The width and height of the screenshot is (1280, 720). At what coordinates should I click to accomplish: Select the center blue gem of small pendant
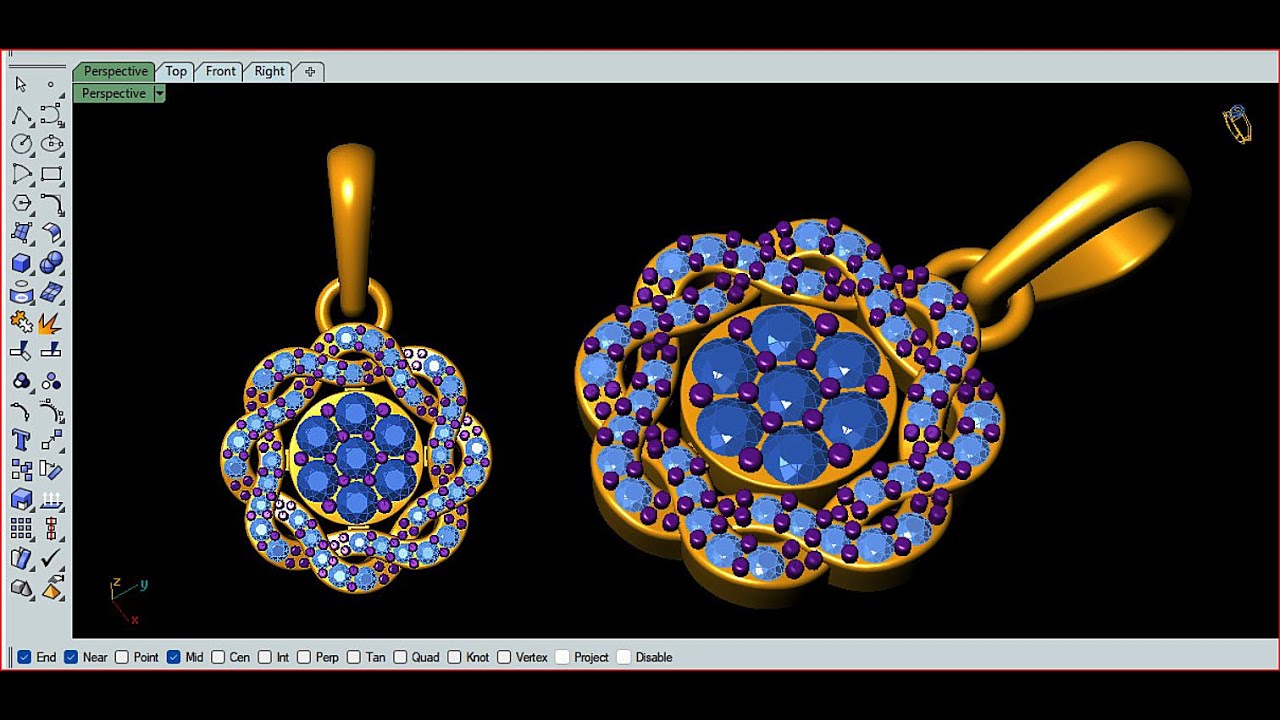click(x=355, y=457)
